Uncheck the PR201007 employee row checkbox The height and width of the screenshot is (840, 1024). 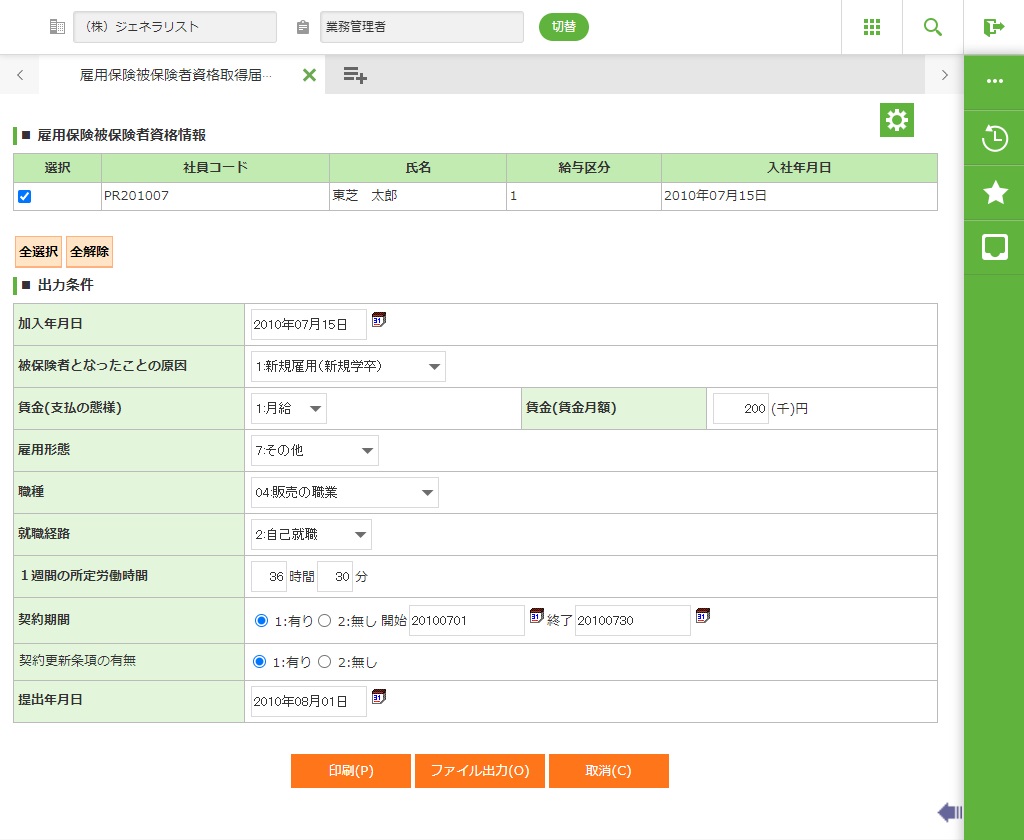[x=25, y=197]
